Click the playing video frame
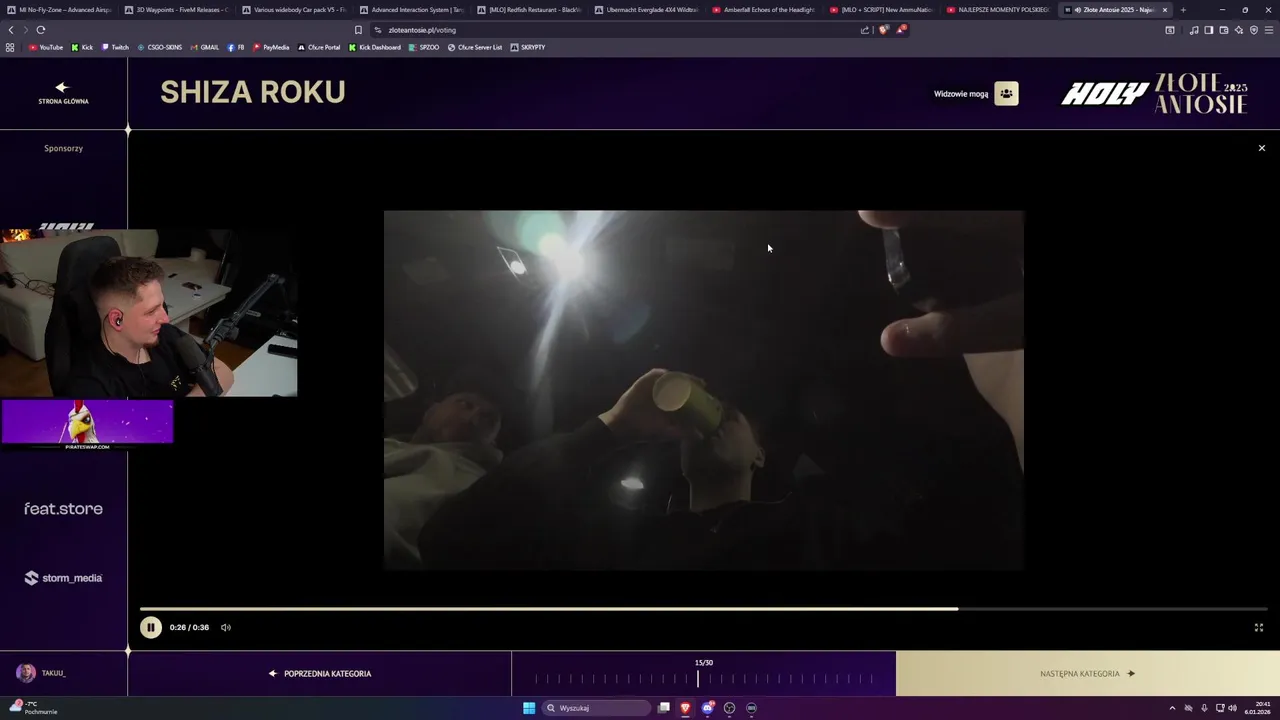This screenshot has width=1280, height=720. tap(704, 390)
